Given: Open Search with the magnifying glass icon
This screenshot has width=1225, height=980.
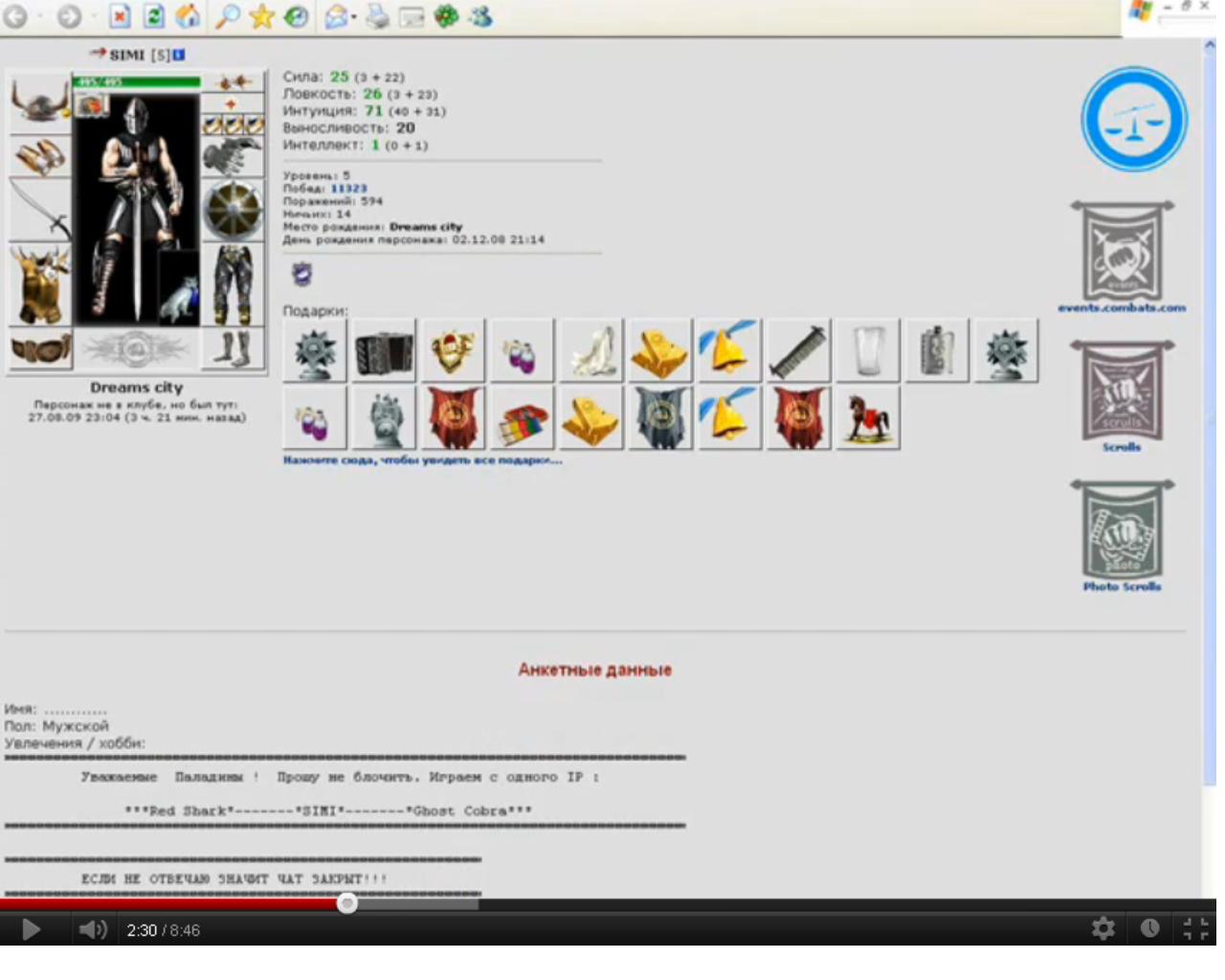Looking at the screenshot, I should click(x=227, y=16).
